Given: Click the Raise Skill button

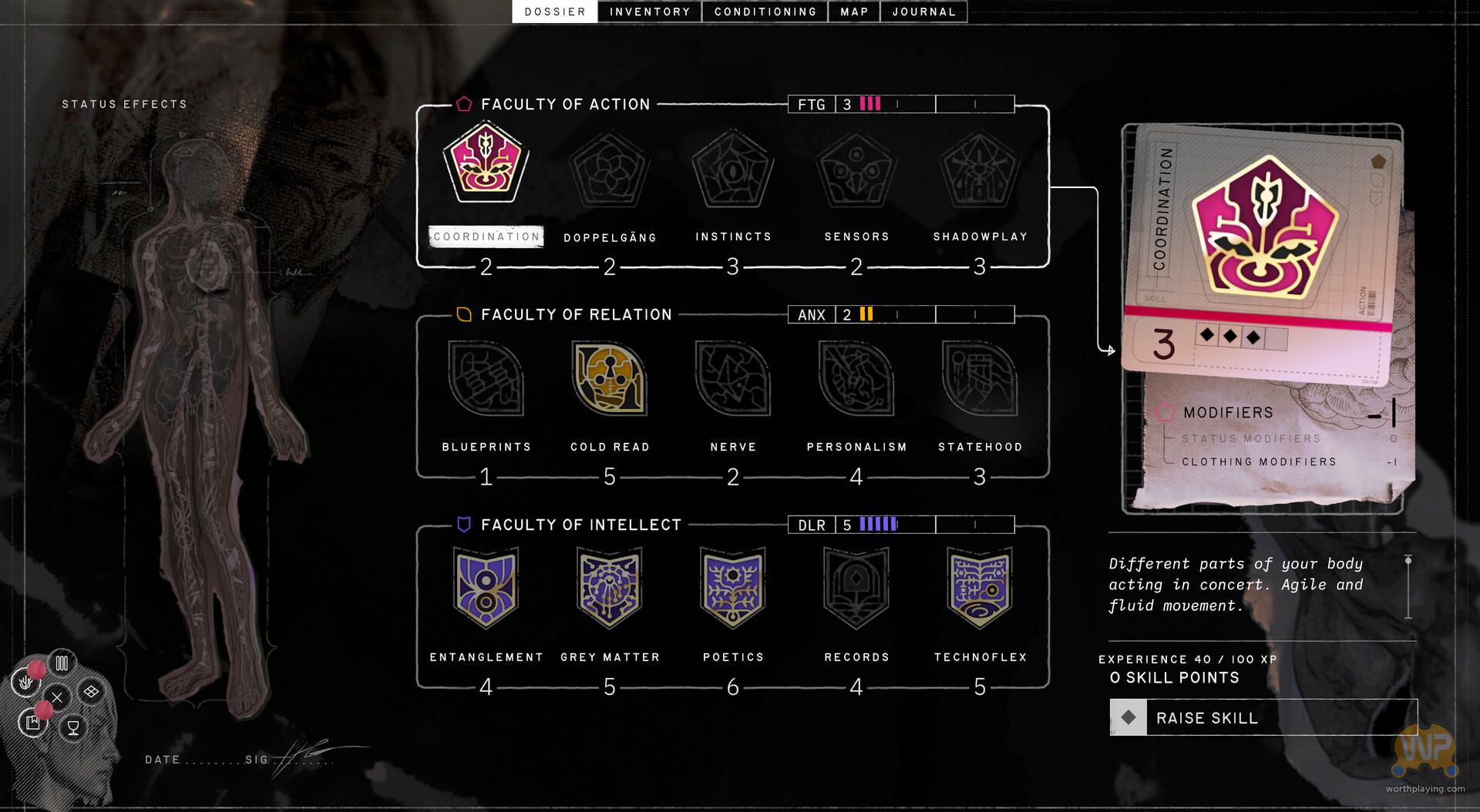Looking at the screenshot, I should [x=1263, y=717].
